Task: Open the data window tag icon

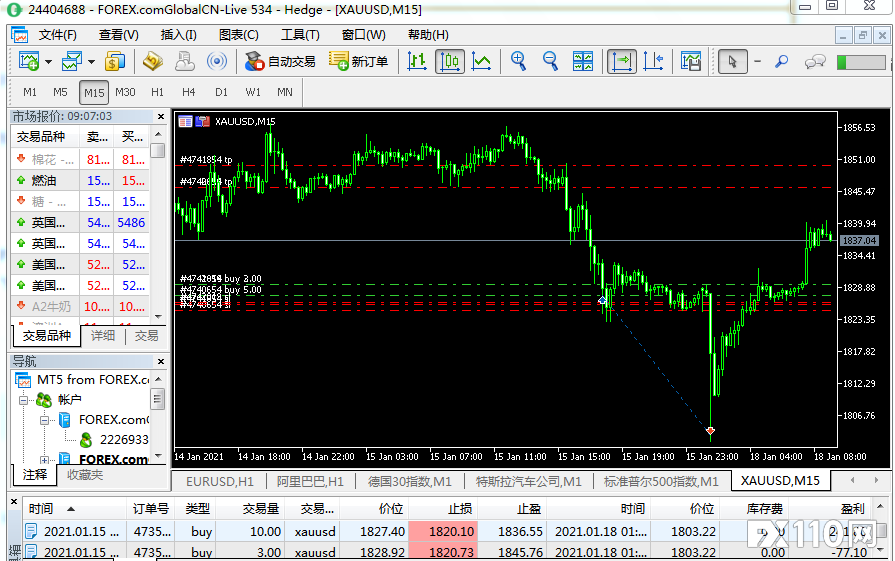Action: point(152,61)
